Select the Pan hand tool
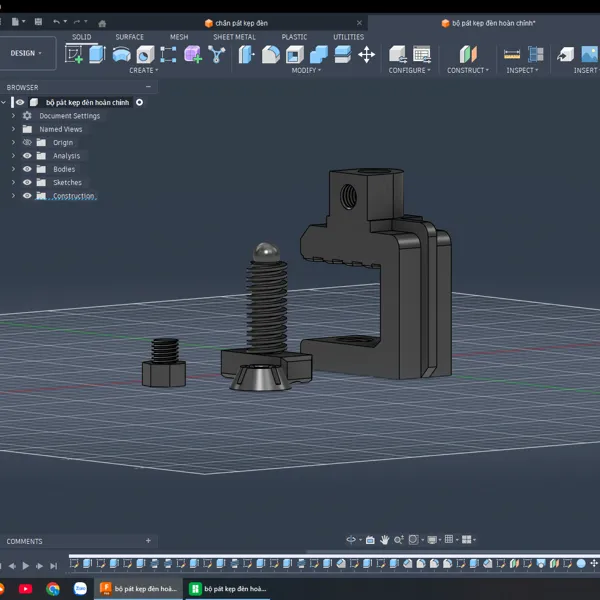Viewport: 600px width, 600px height. [385, 540]
